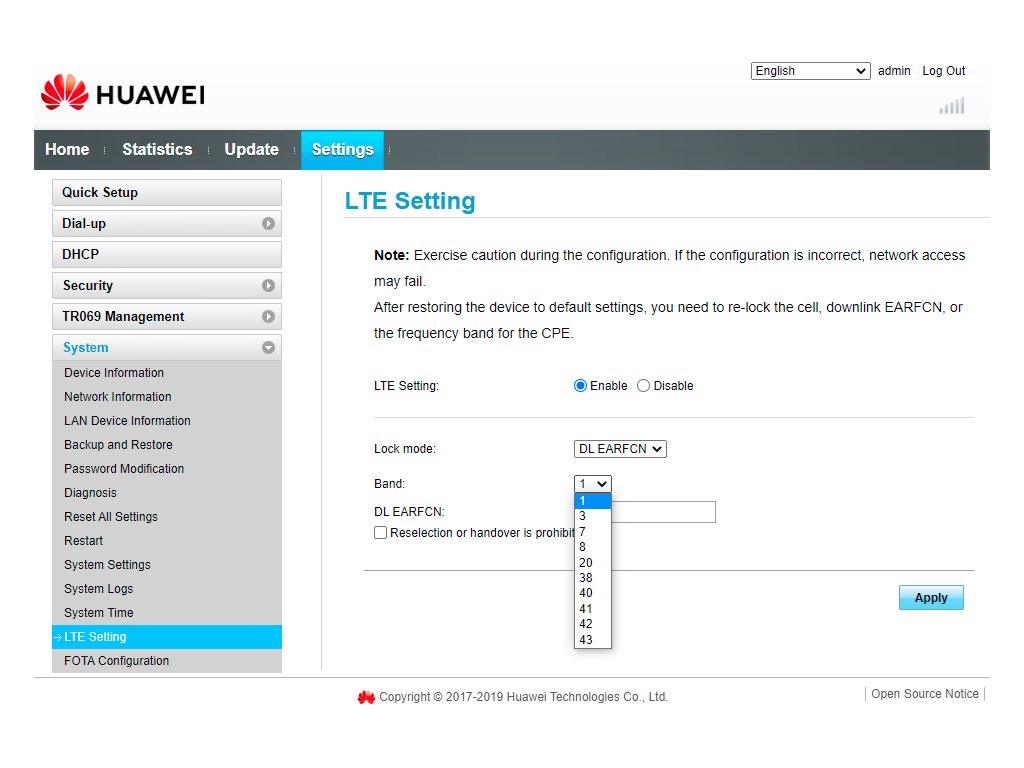The height and width of the screenshot is (768, 1024).
Task: Select the Enable LTE Setting radio button
Action: [x=580, y=386]
